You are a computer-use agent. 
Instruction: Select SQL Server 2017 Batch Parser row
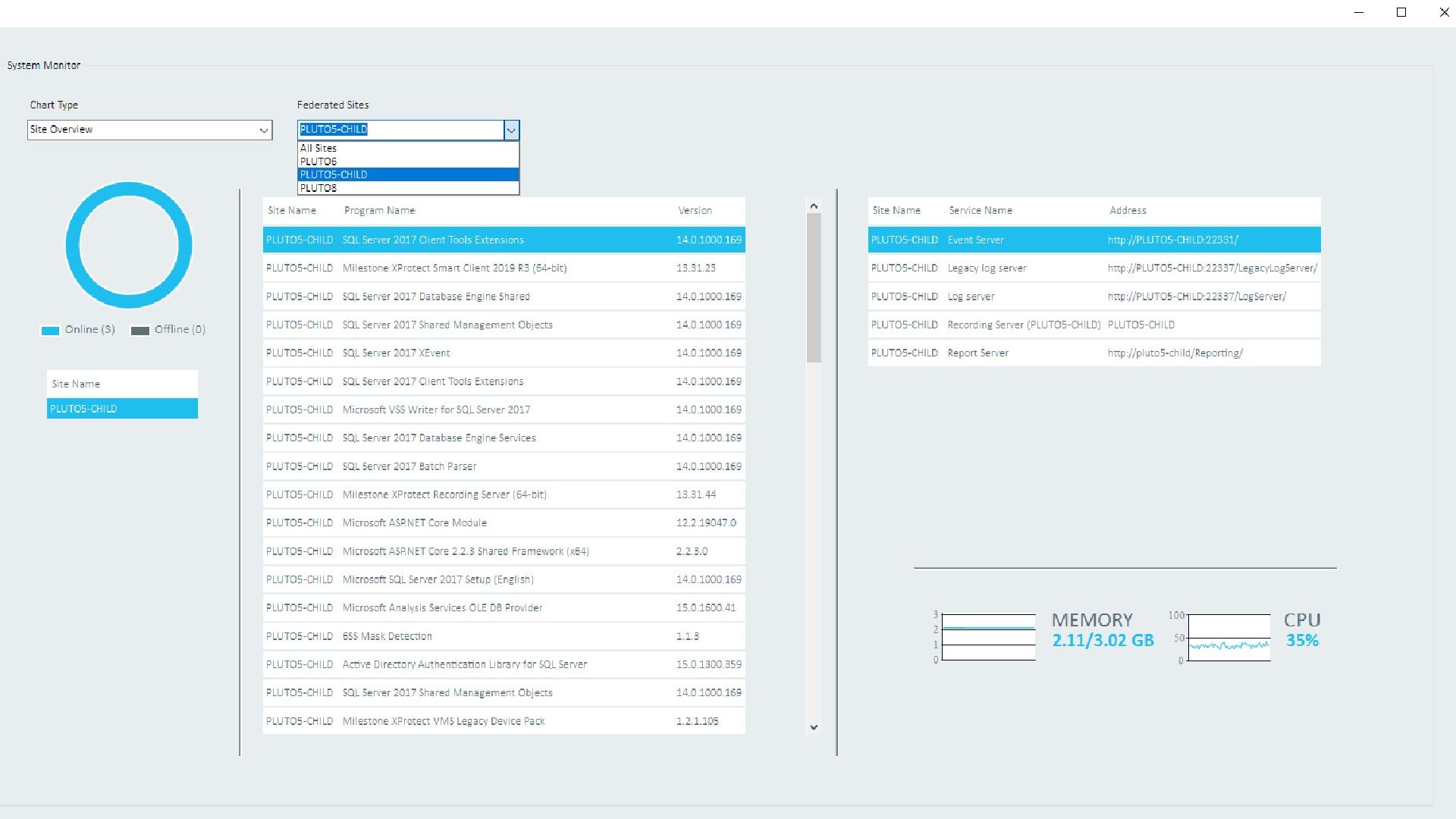tap(504, 466)
